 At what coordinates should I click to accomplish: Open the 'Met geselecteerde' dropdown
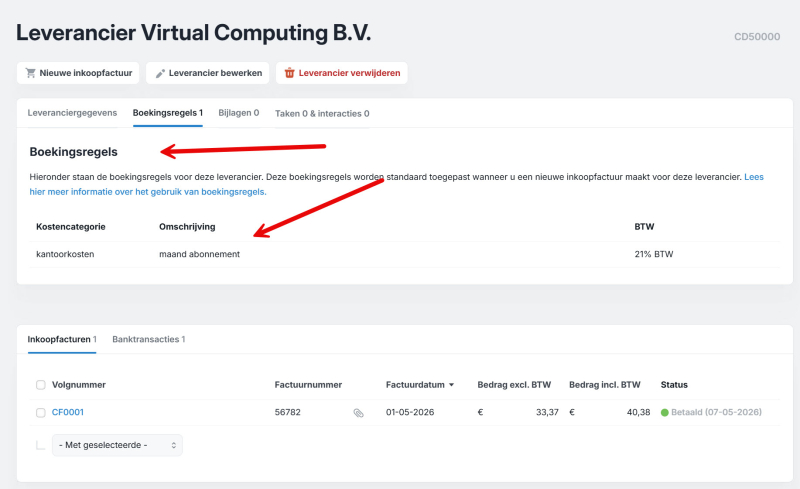coord(117,445)
